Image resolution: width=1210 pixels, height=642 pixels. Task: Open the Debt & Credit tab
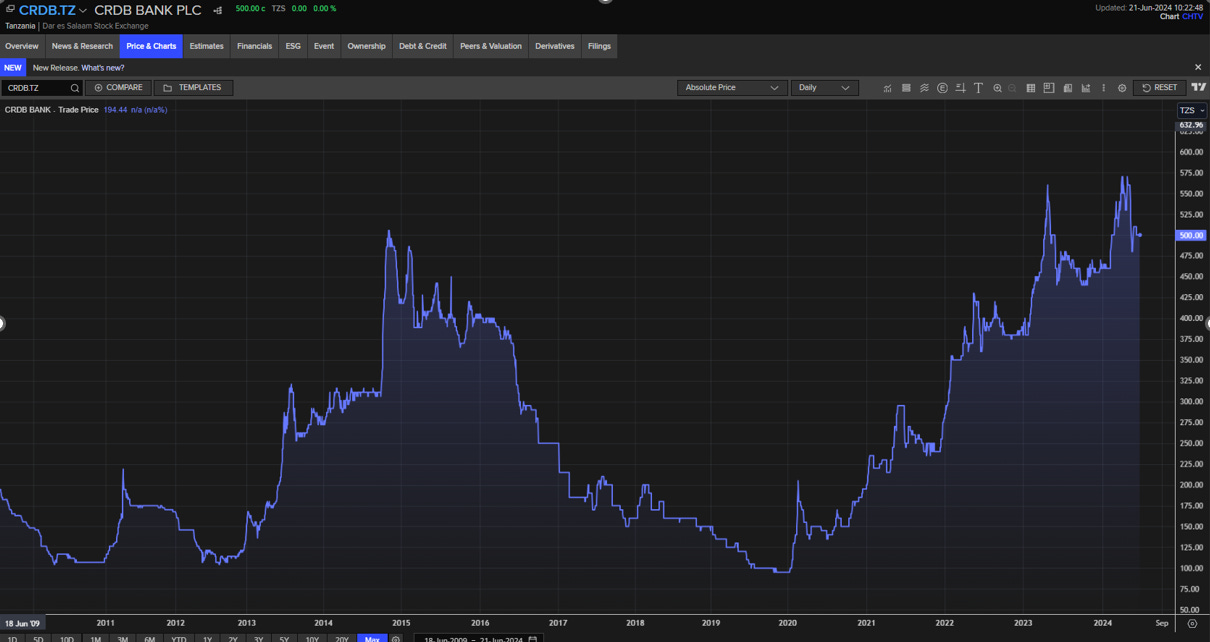[423, 46]
